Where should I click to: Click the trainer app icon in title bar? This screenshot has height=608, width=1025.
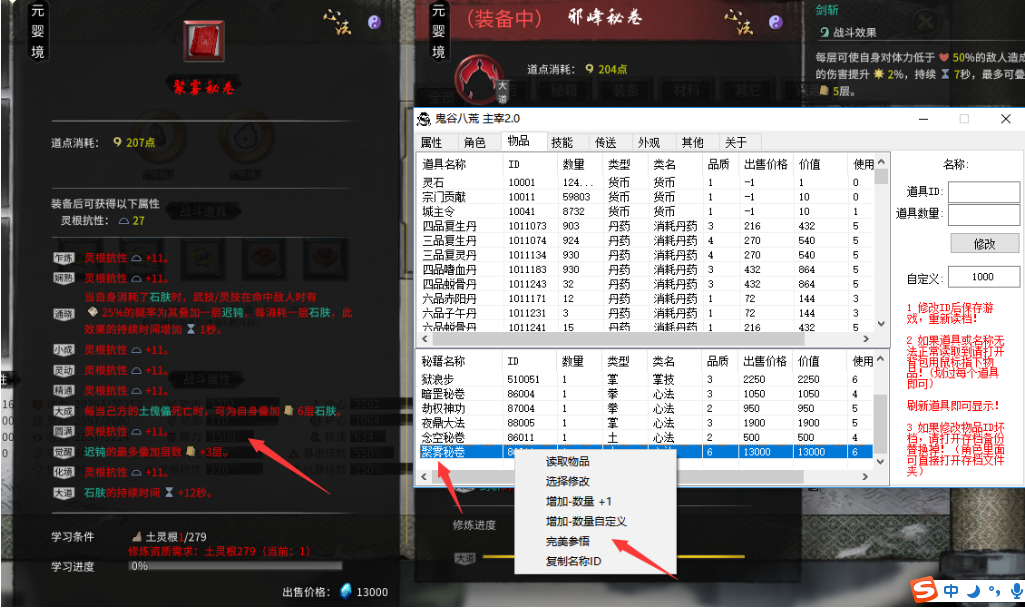(424, 119)
